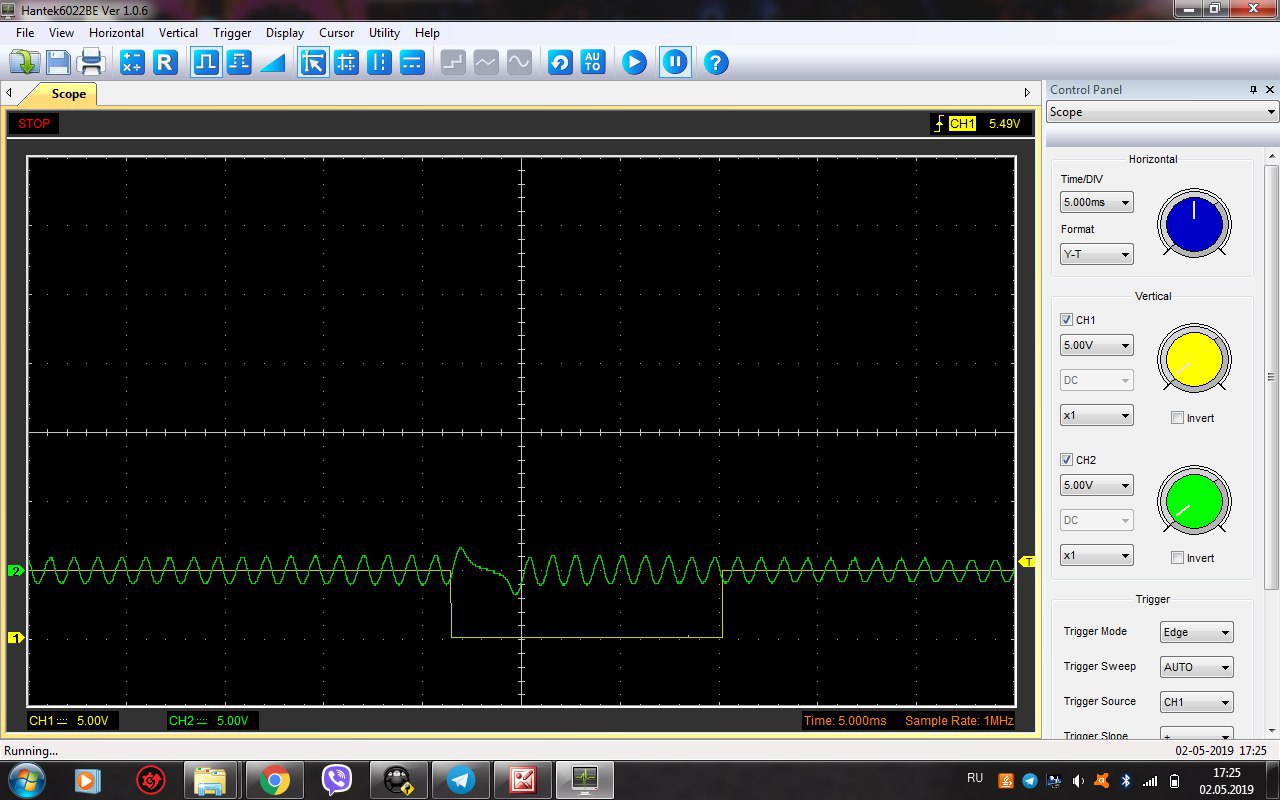Click the yellow CH1 vertical knob

pos(1194,359)
